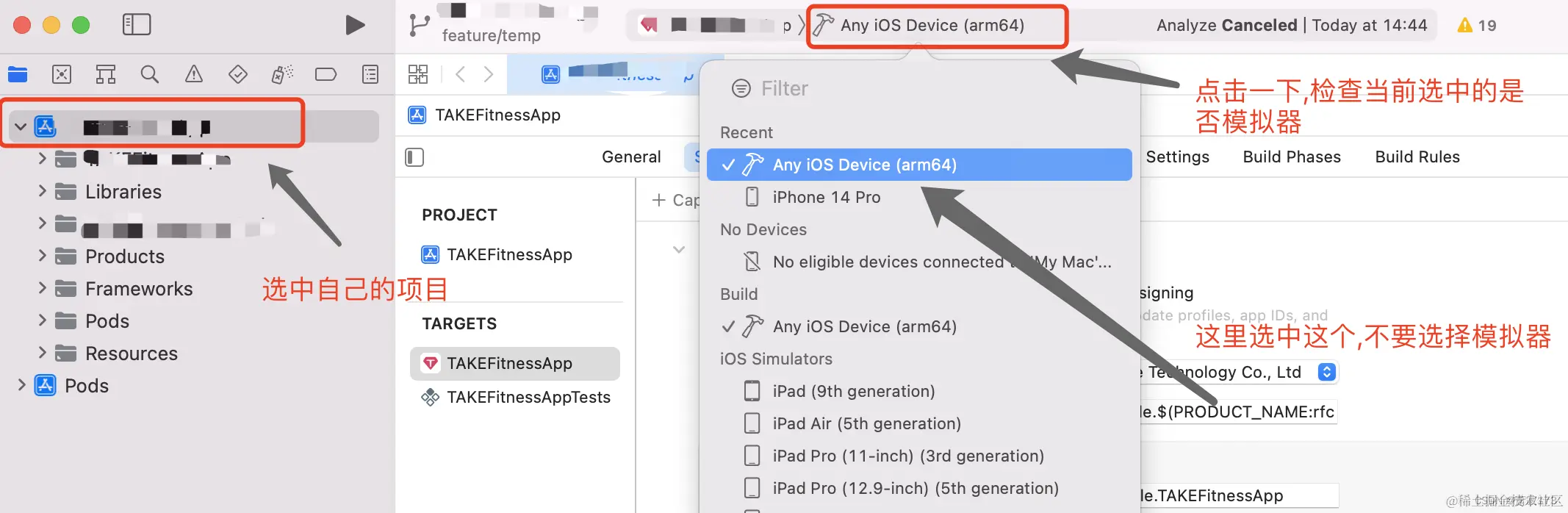Open the Report navigator

point(370,74)
